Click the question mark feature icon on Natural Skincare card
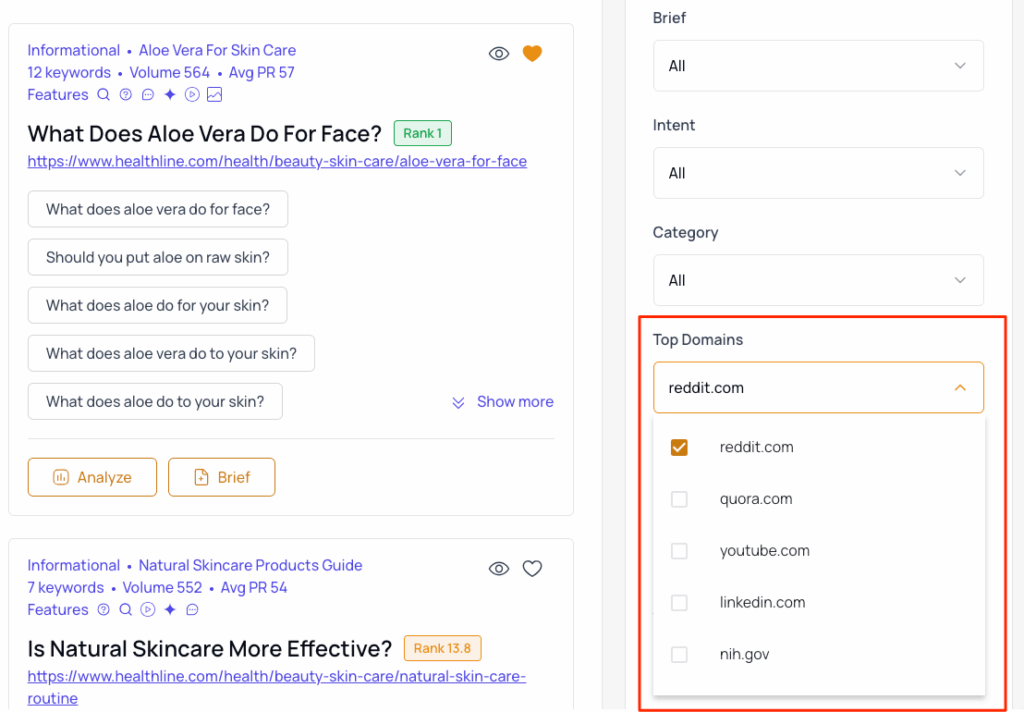Viewport: 1024px width, 712px height. (x=103, y=610)
